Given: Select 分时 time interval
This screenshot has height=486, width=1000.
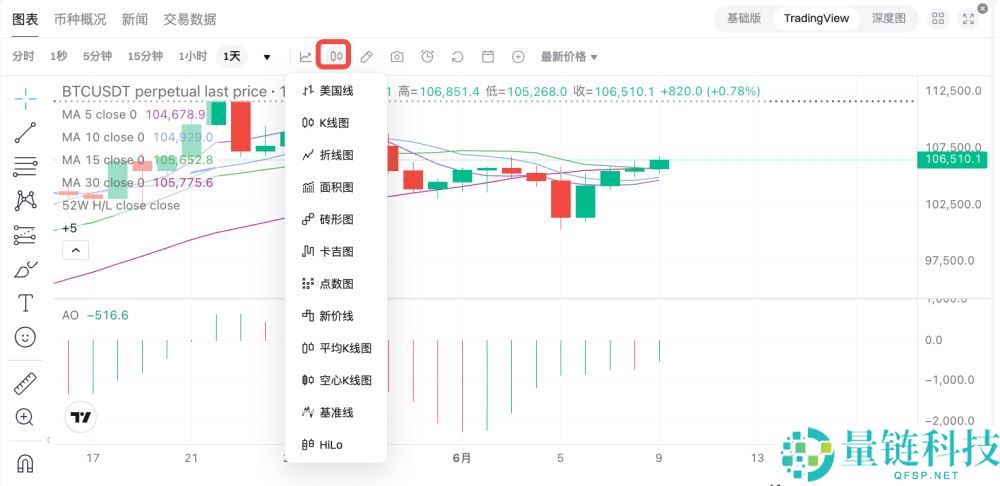Looking at the screenshot, I should [23, 56].
